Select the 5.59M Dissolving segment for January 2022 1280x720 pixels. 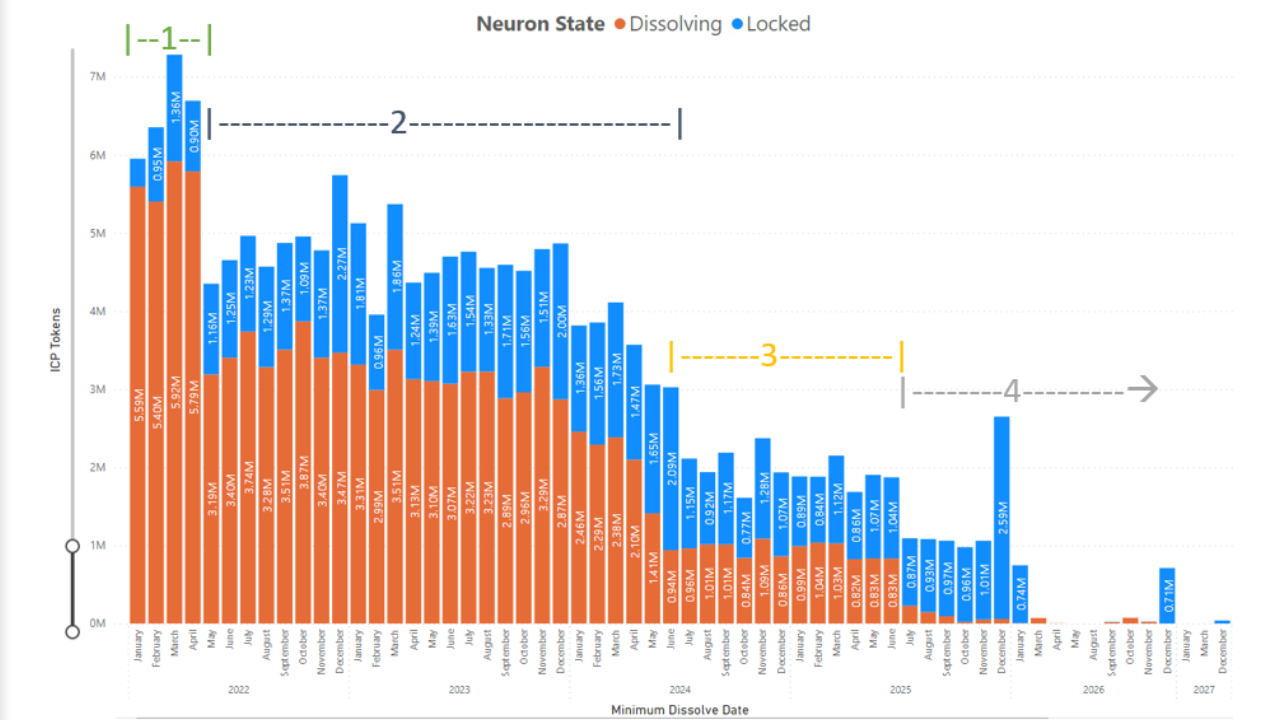pyautogui.click(x=138, y=405)
